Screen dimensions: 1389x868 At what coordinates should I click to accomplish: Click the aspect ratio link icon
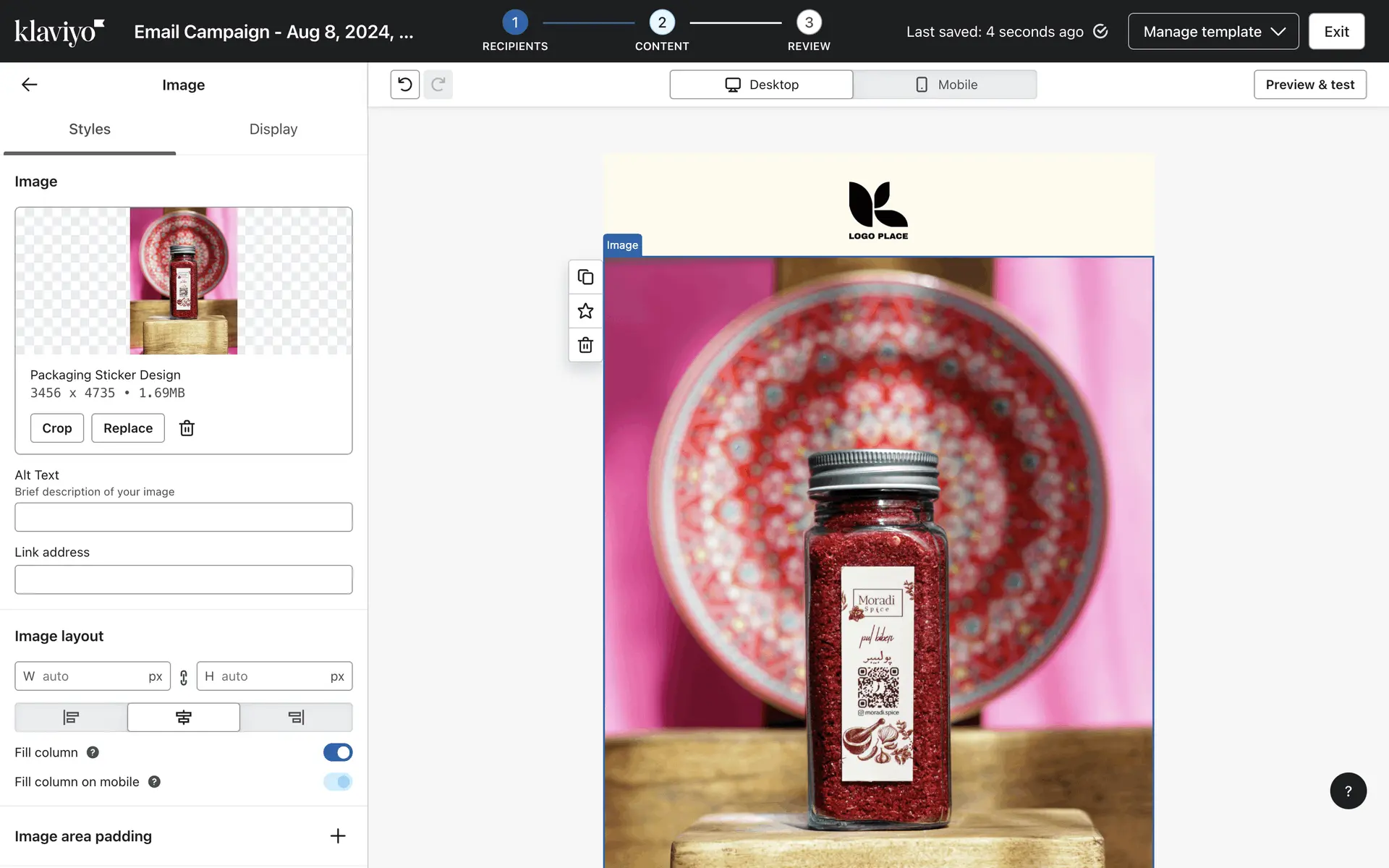(184, 677)
